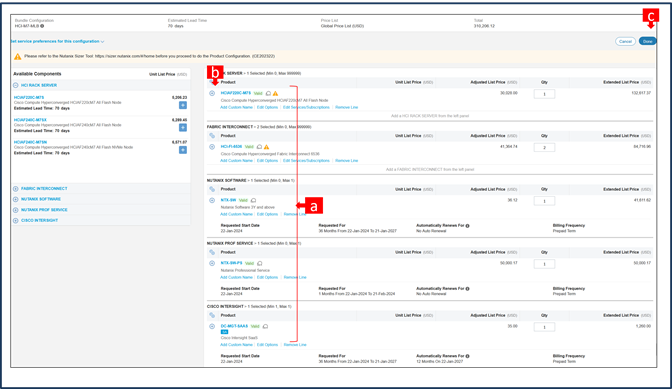This screenshot has width=672, height=389.
Task: Add HCIAF240C-M7SN using the blue plus icon
Action: pos(183,150)
